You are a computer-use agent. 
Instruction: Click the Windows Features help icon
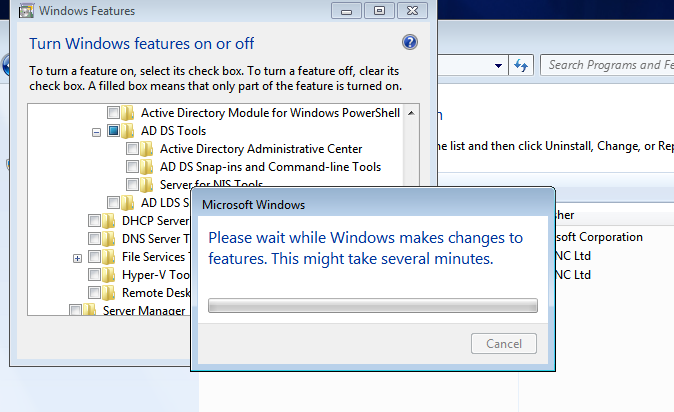click(x=409, y=43)
